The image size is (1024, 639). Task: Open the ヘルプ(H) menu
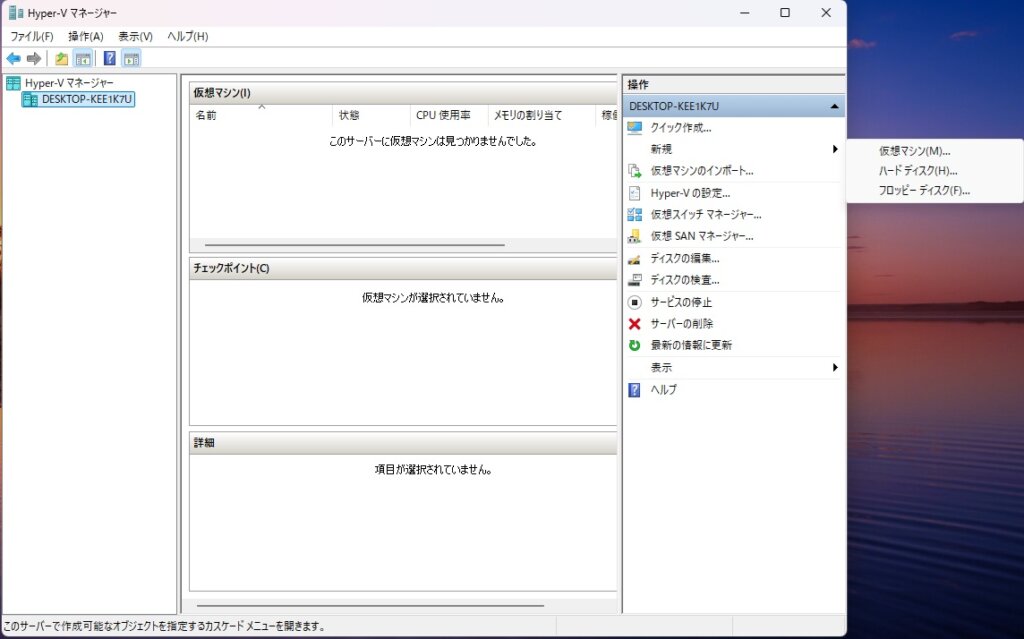click(187, 37)
